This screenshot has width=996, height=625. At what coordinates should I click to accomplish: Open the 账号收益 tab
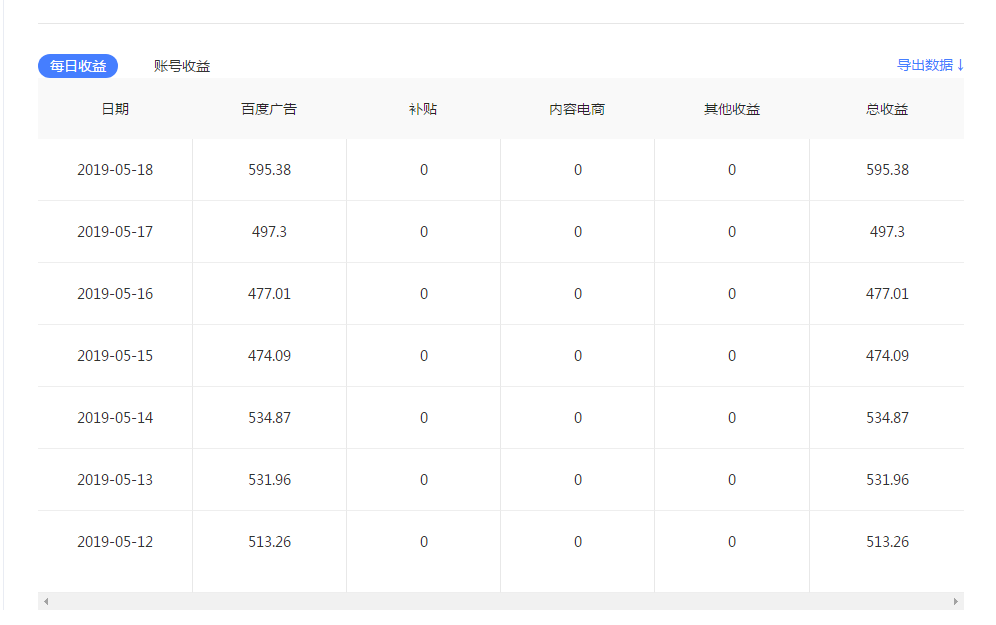[x=182, y=66]
